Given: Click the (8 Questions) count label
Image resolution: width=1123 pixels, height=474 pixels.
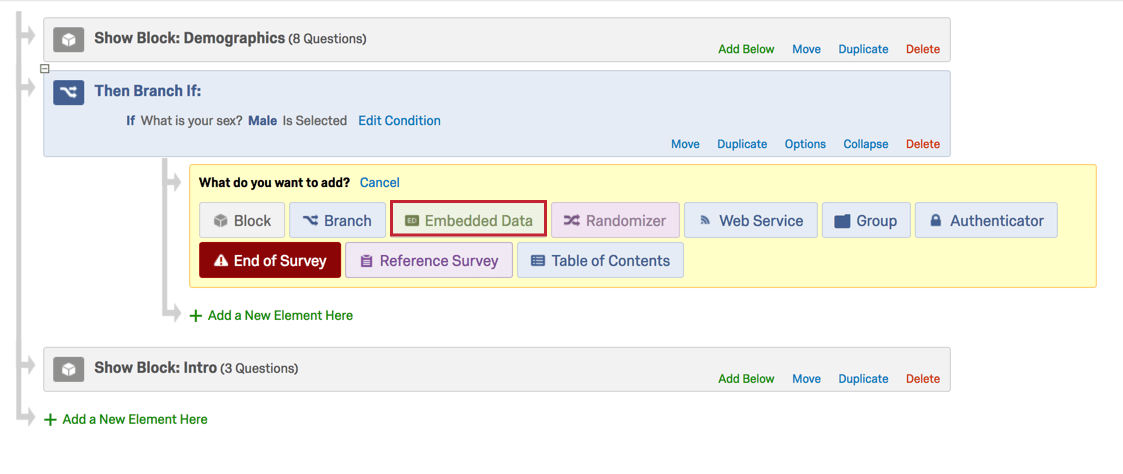Looking at the screenshot, I should (x=327, y=39).
